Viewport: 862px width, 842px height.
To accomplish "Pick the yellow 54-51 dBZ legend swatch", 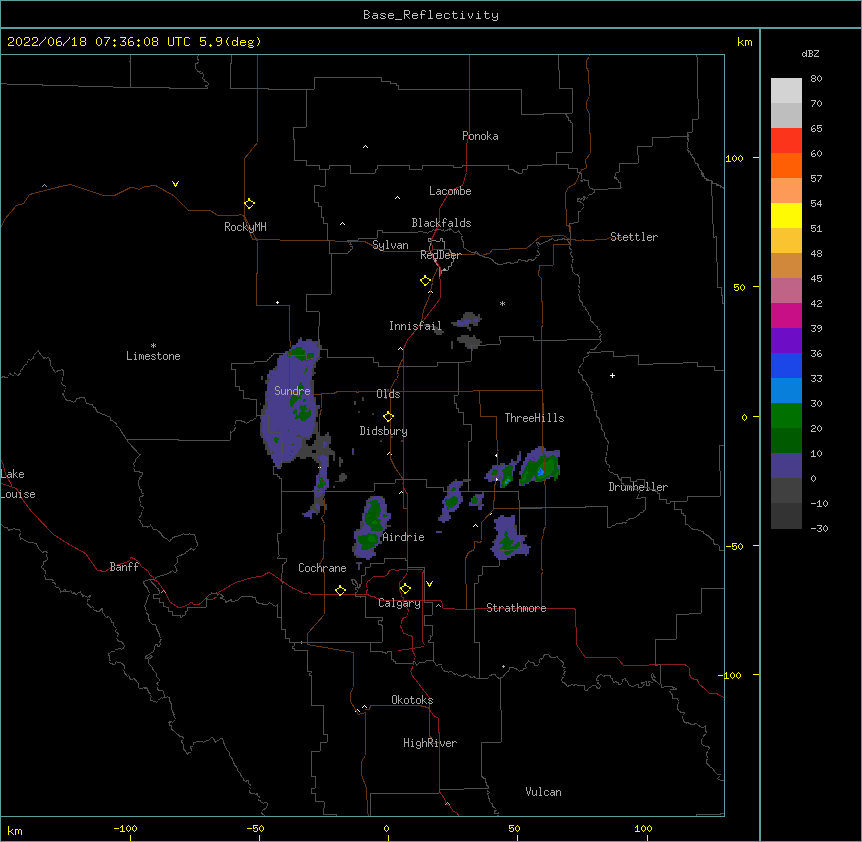I will [786, 215].
